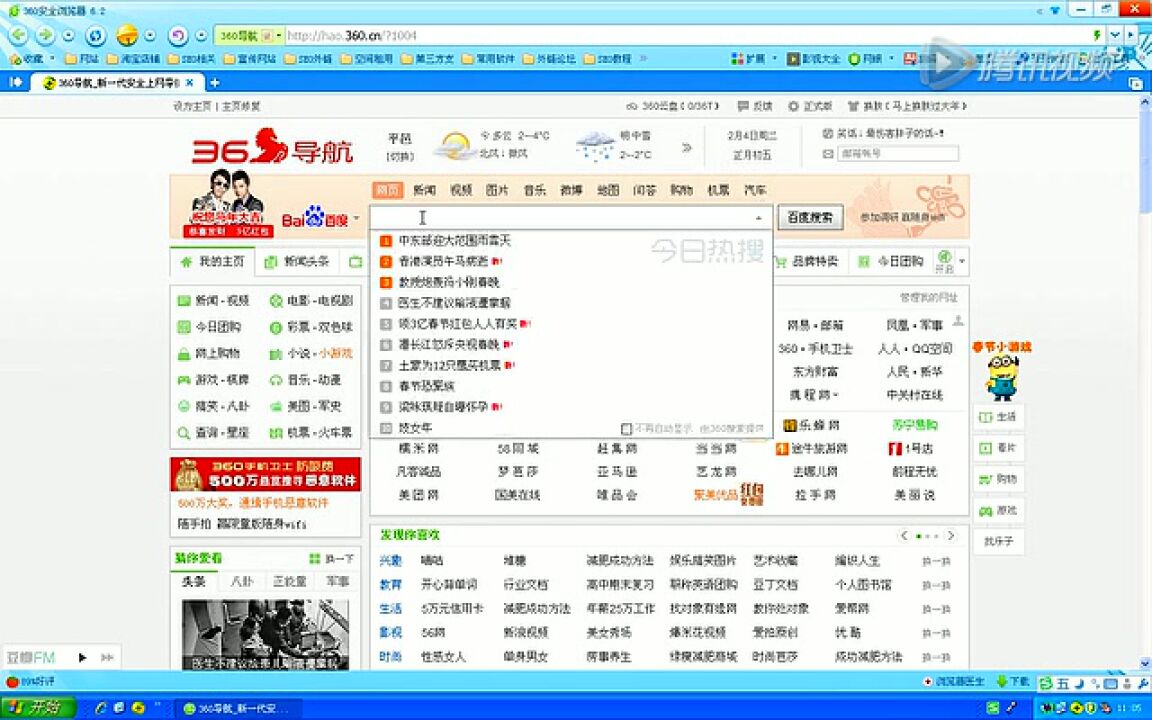Open the 生活 sidebar shortcut

tap(998, 417)
